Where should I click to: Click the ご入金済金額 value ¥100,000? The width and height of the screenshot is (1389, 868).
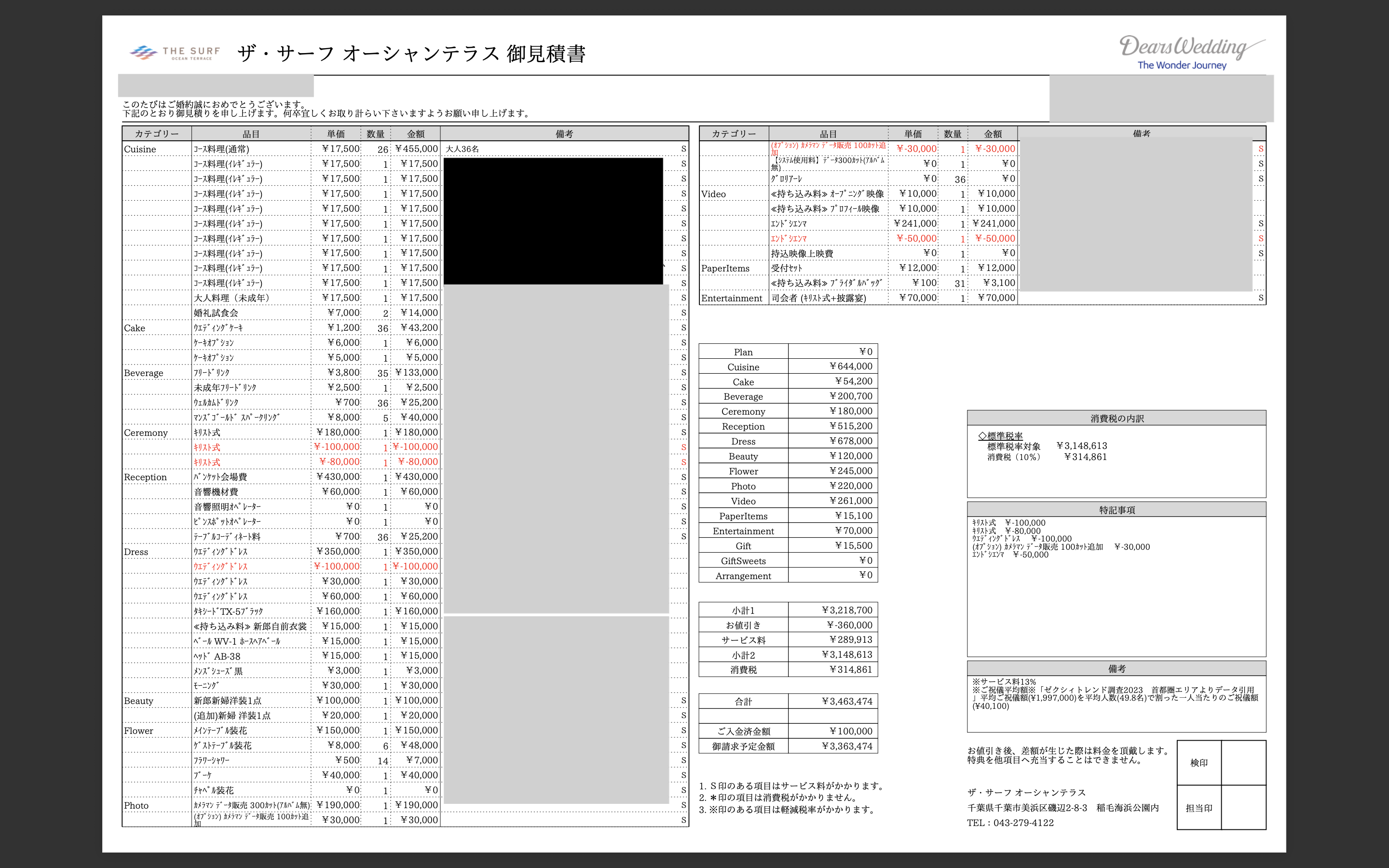coord(850,732)
